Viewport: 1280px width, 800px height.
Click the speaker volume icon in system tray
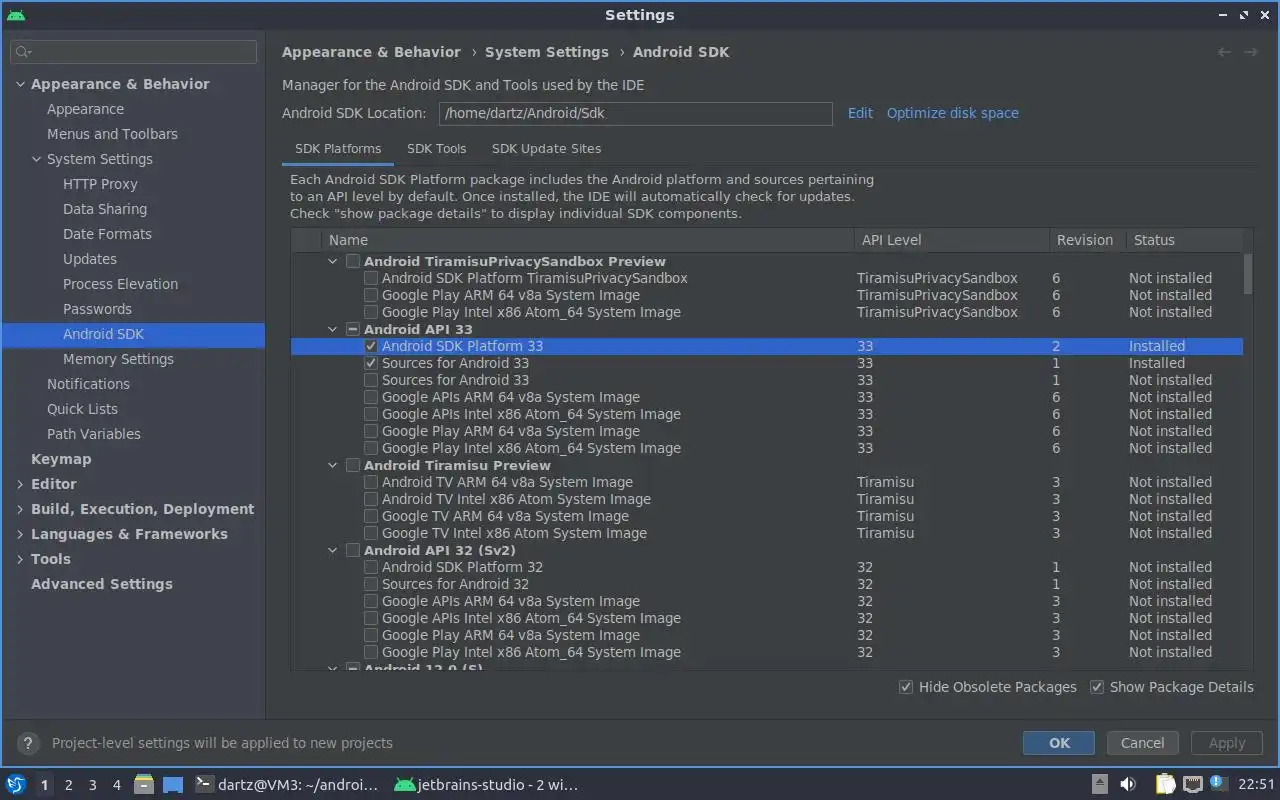coord(1128,784)
